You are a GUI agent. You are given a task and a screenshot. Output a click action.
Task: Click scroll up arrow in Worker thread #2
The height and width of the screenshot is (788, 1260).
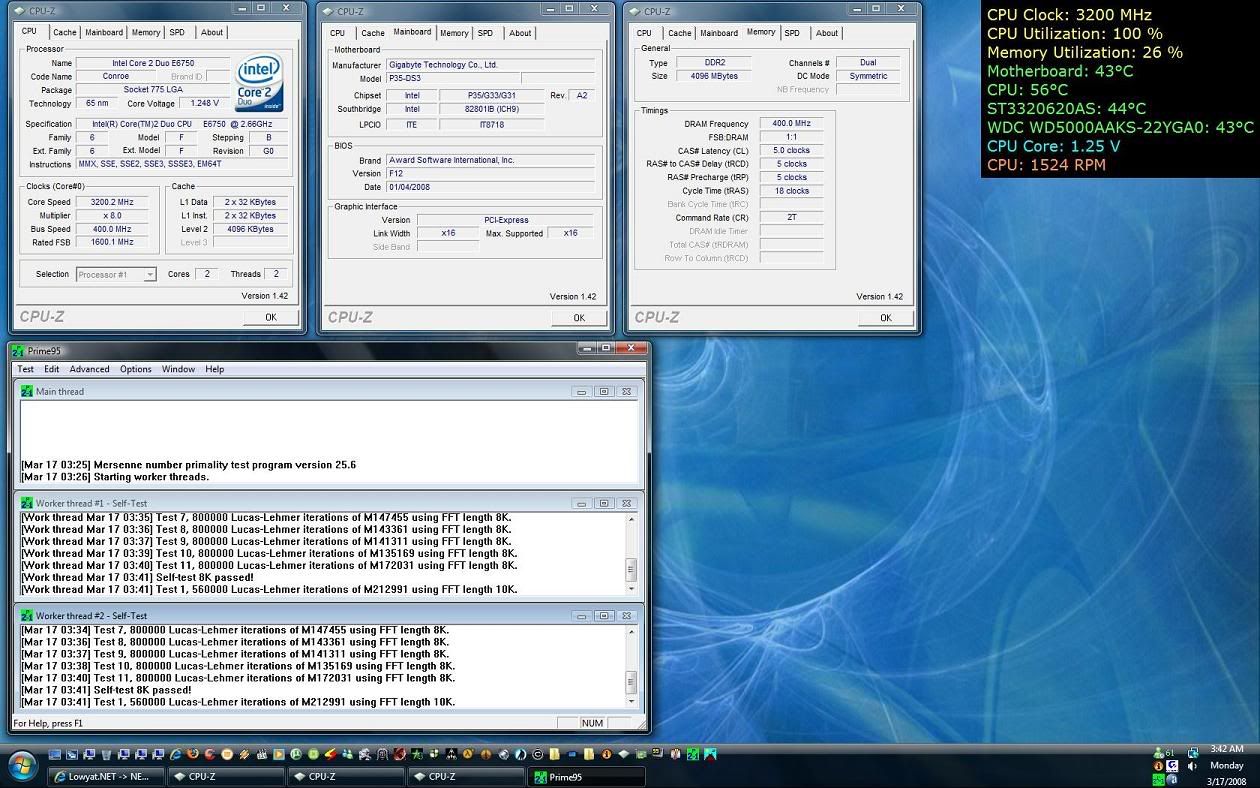631,632
